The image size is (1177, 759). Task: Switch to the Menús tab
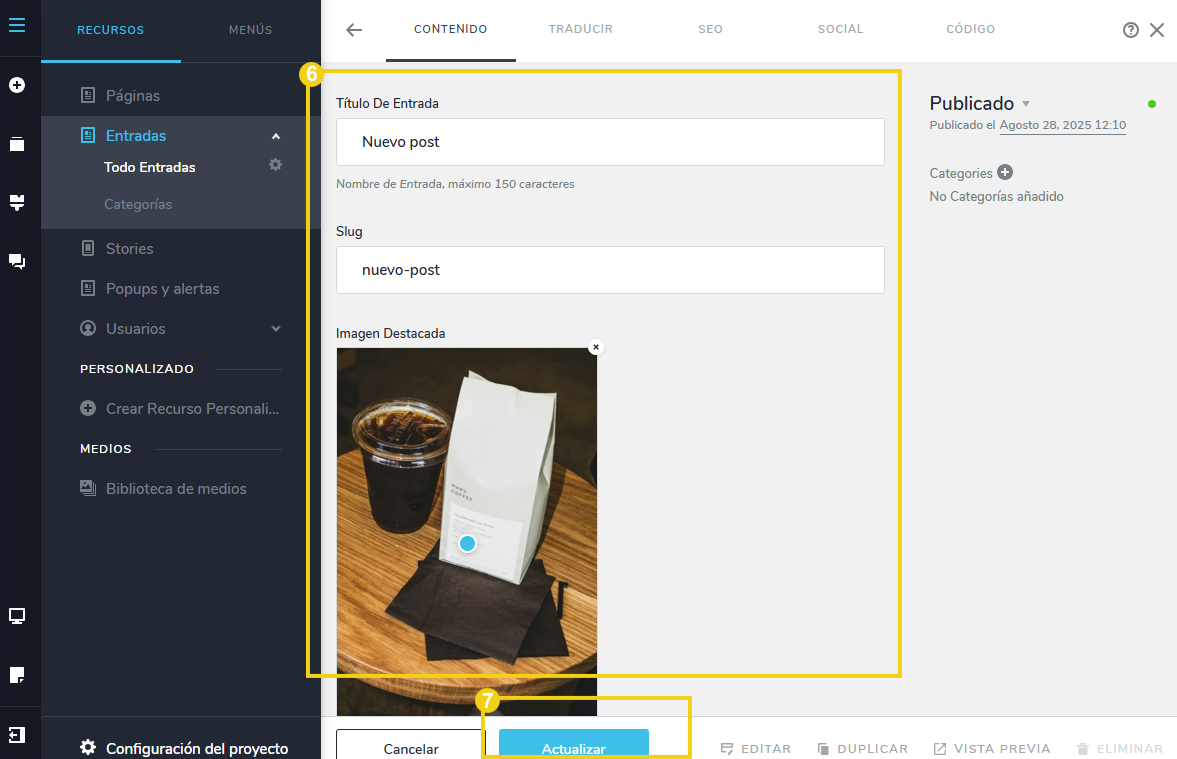[x=251, y=30]
